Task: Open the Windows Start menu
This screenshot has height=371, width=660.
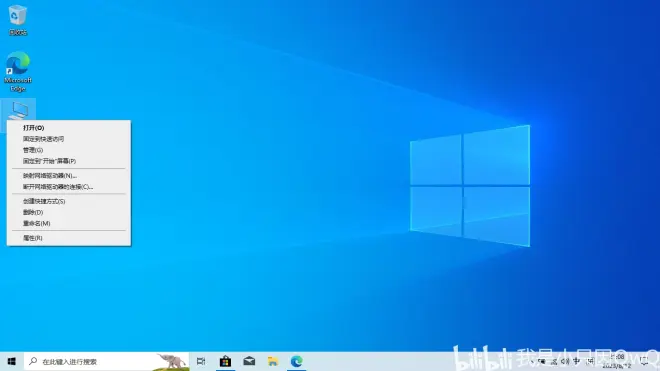Action: point(12,361)
